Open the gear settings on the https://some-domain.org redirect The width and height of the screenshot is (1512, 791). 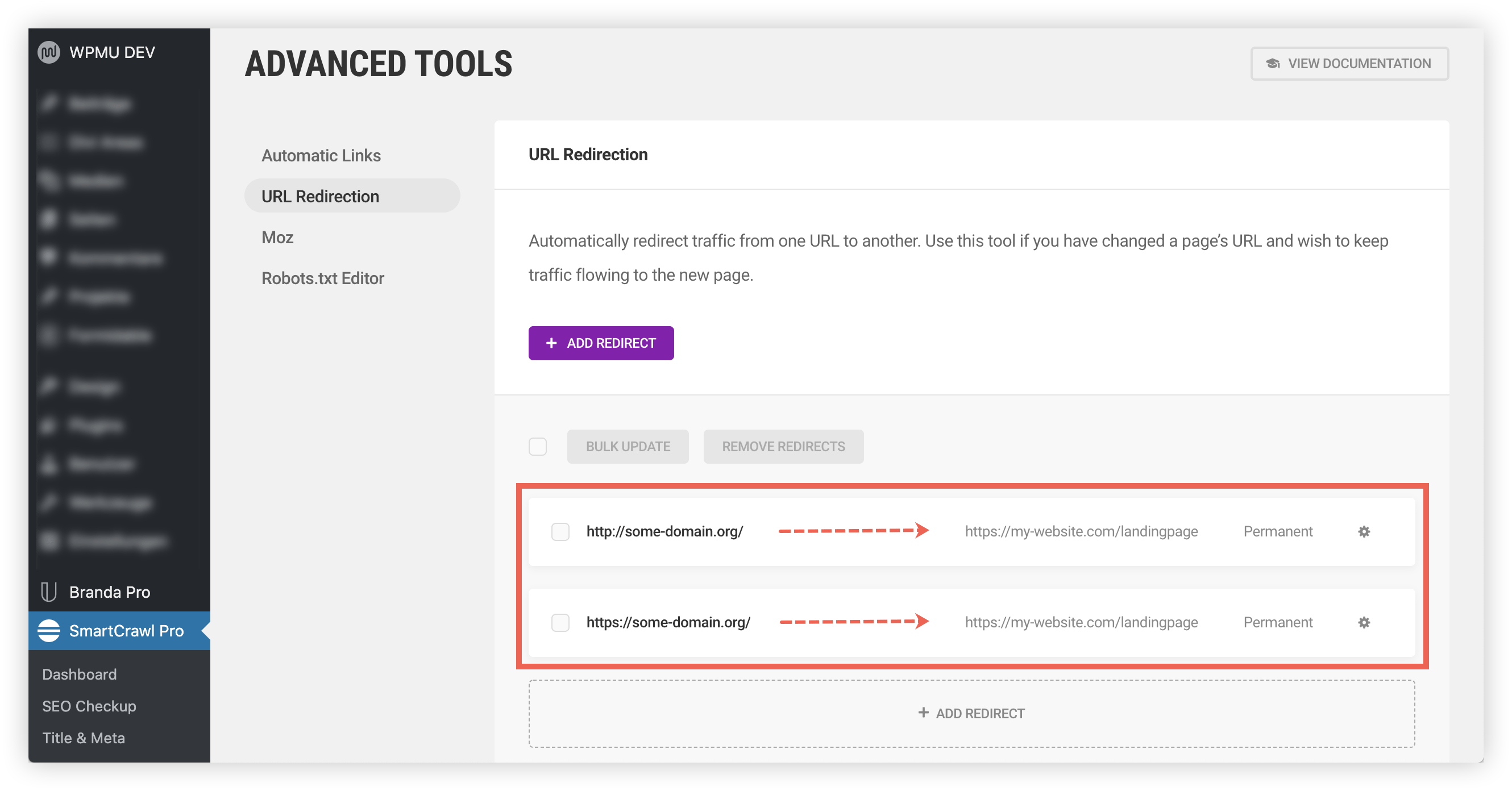[x=1365, y=622]
